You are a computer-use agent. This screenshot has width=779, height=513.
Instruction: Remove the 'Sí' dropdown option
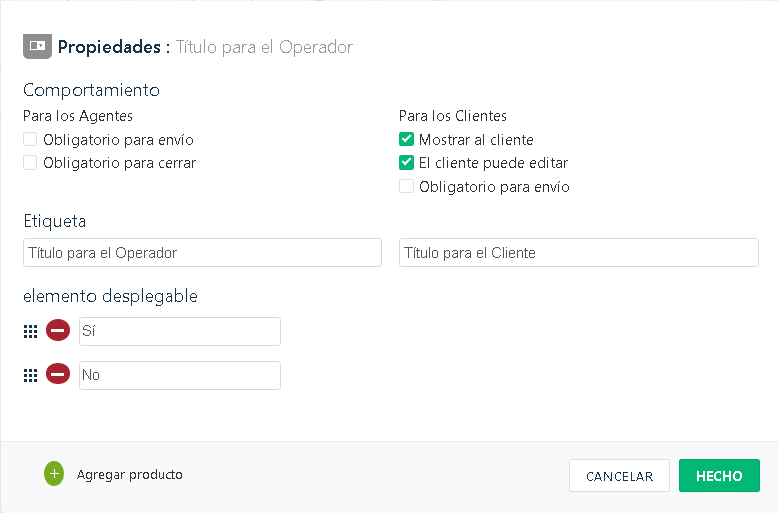tap(58, 330)
